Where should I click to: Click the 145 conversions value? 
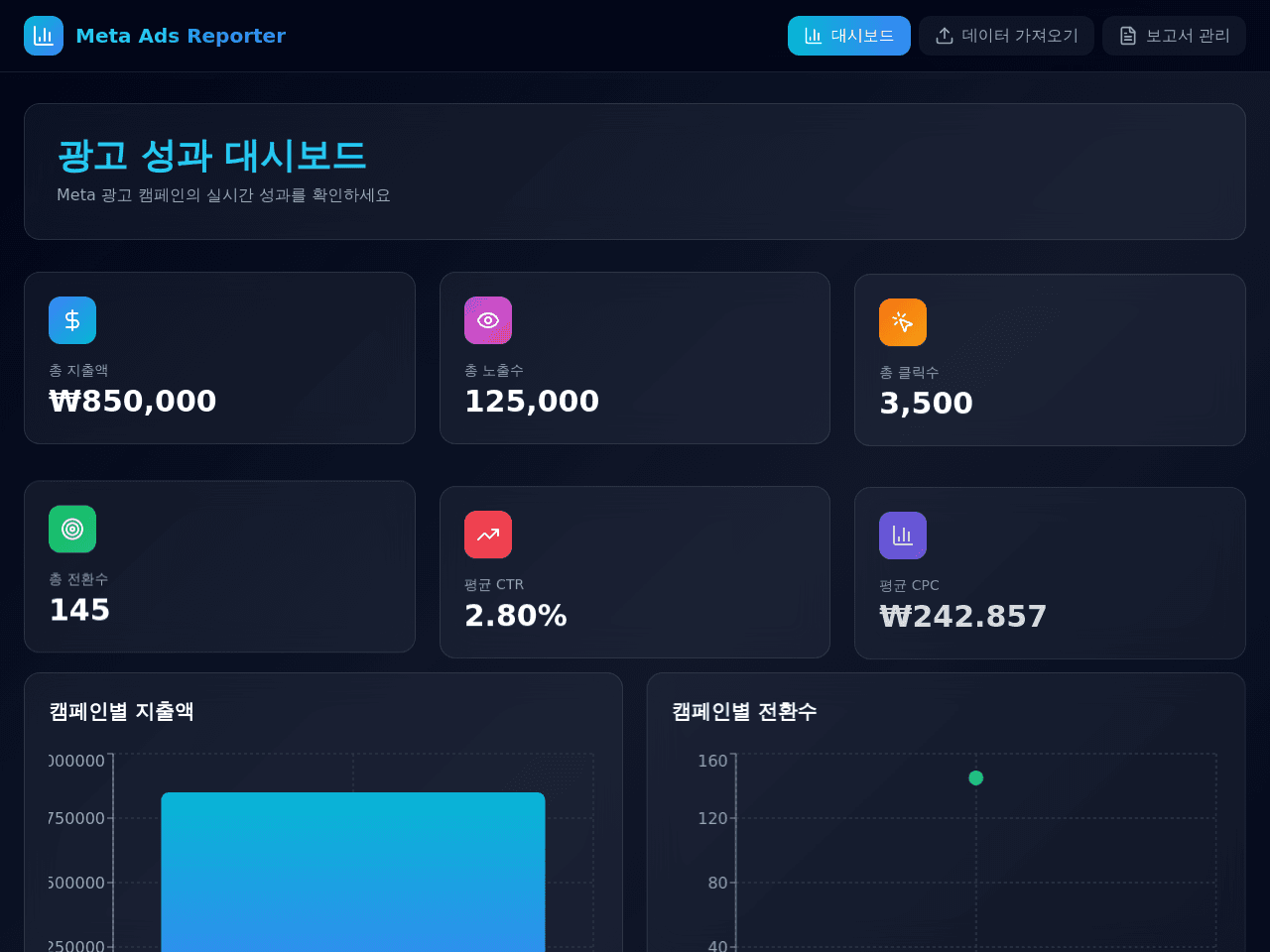click(79, 609)
